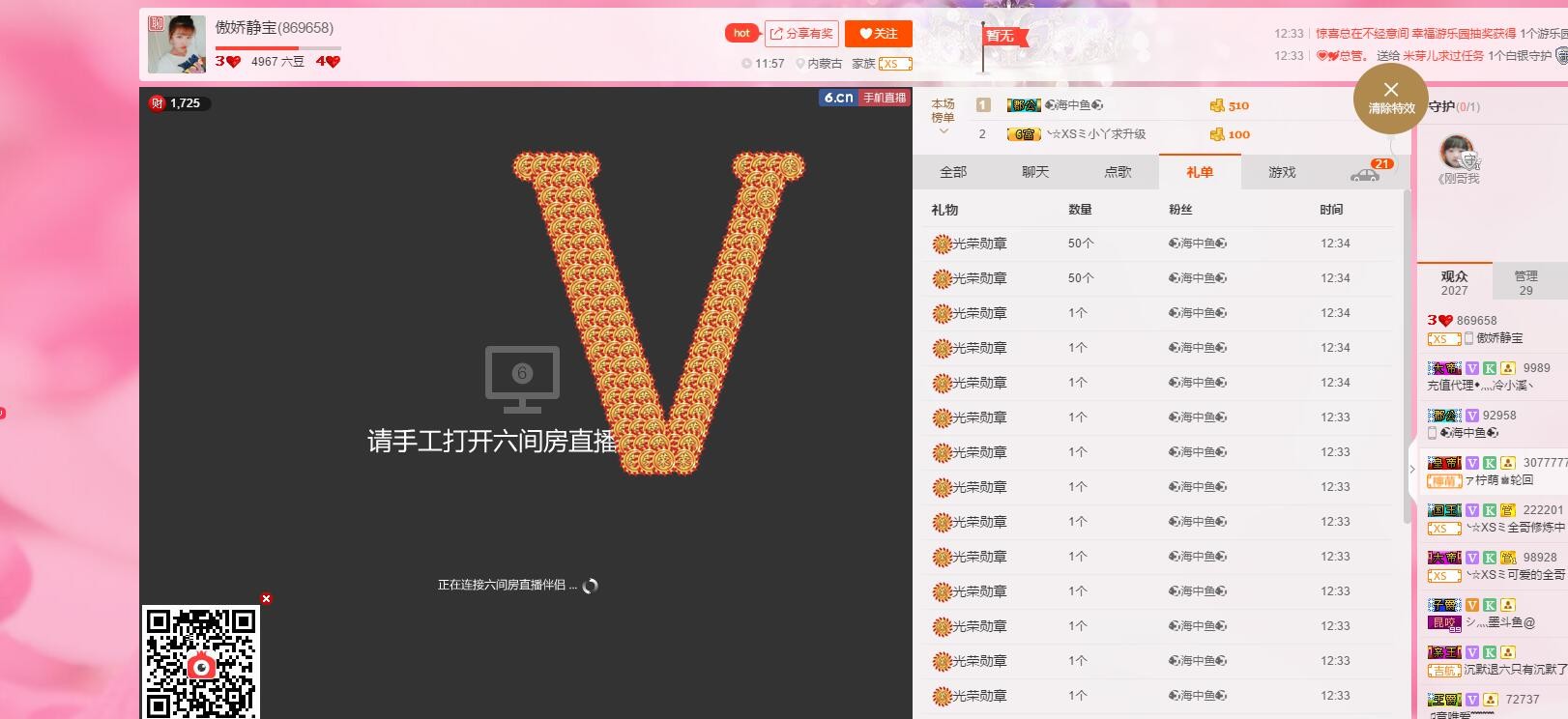Click V badge next to 92958

click(x=1472, y=416)
